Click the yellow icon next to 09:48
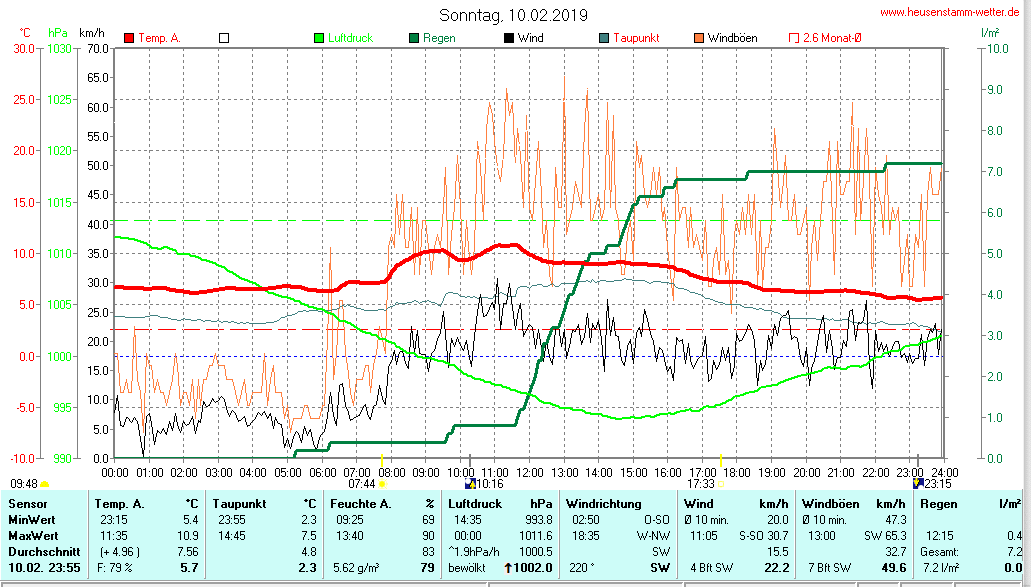Image resolution: width=1034 pixels, height=587 pixels. tap(44, 484)
